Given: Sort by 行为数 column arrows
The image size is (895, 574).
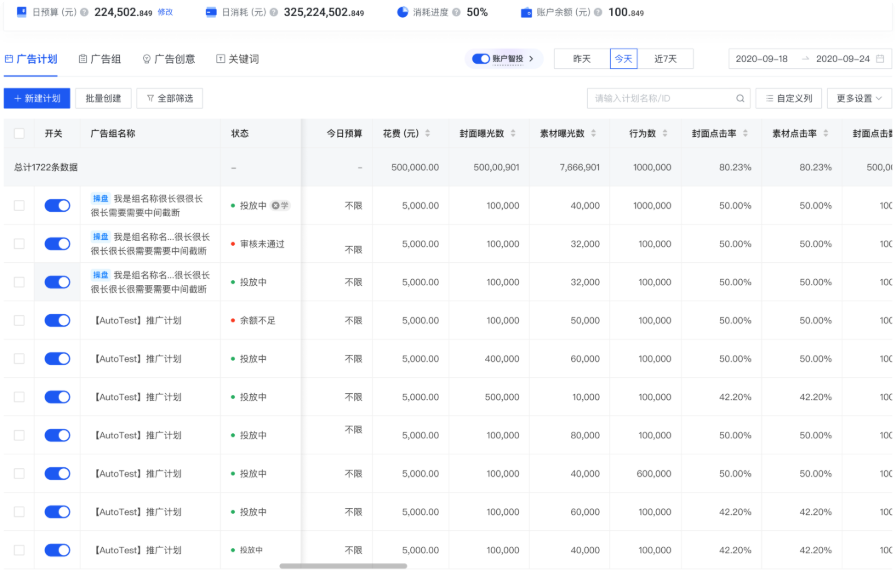Looking at the screenshot, I should (665, 133).
